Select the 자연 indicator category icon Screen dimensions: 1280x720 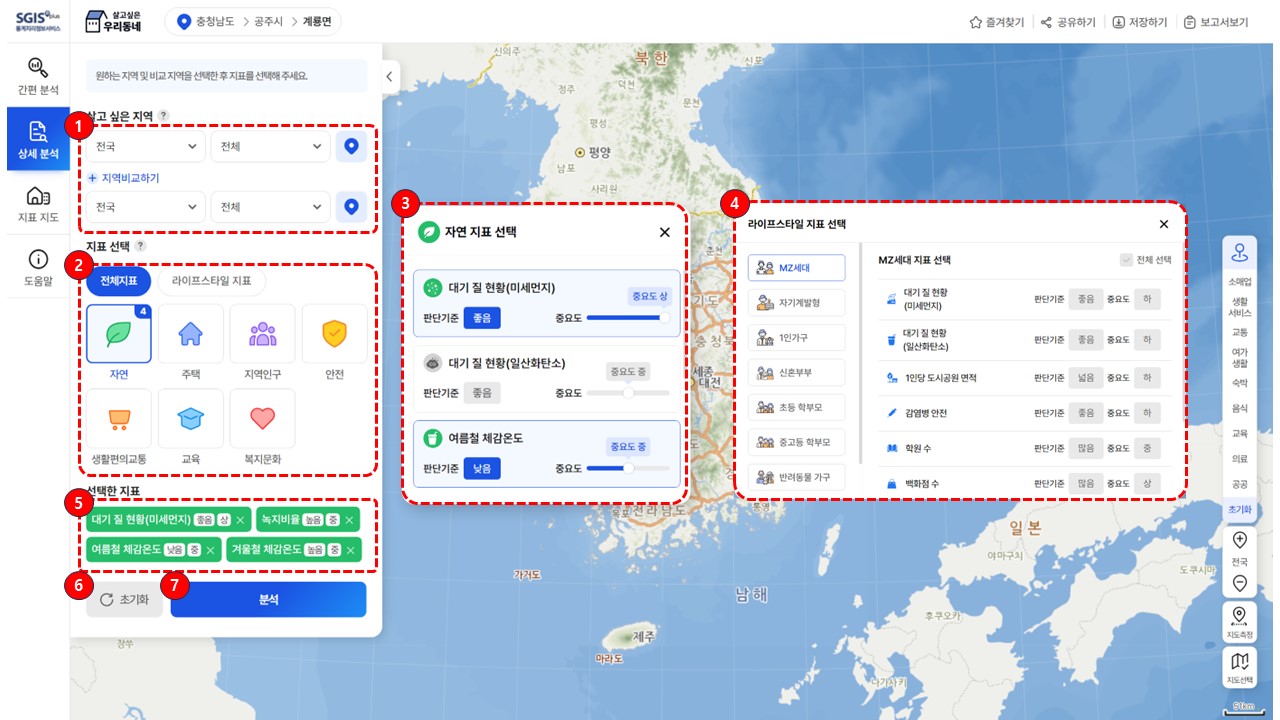[119, 335]
